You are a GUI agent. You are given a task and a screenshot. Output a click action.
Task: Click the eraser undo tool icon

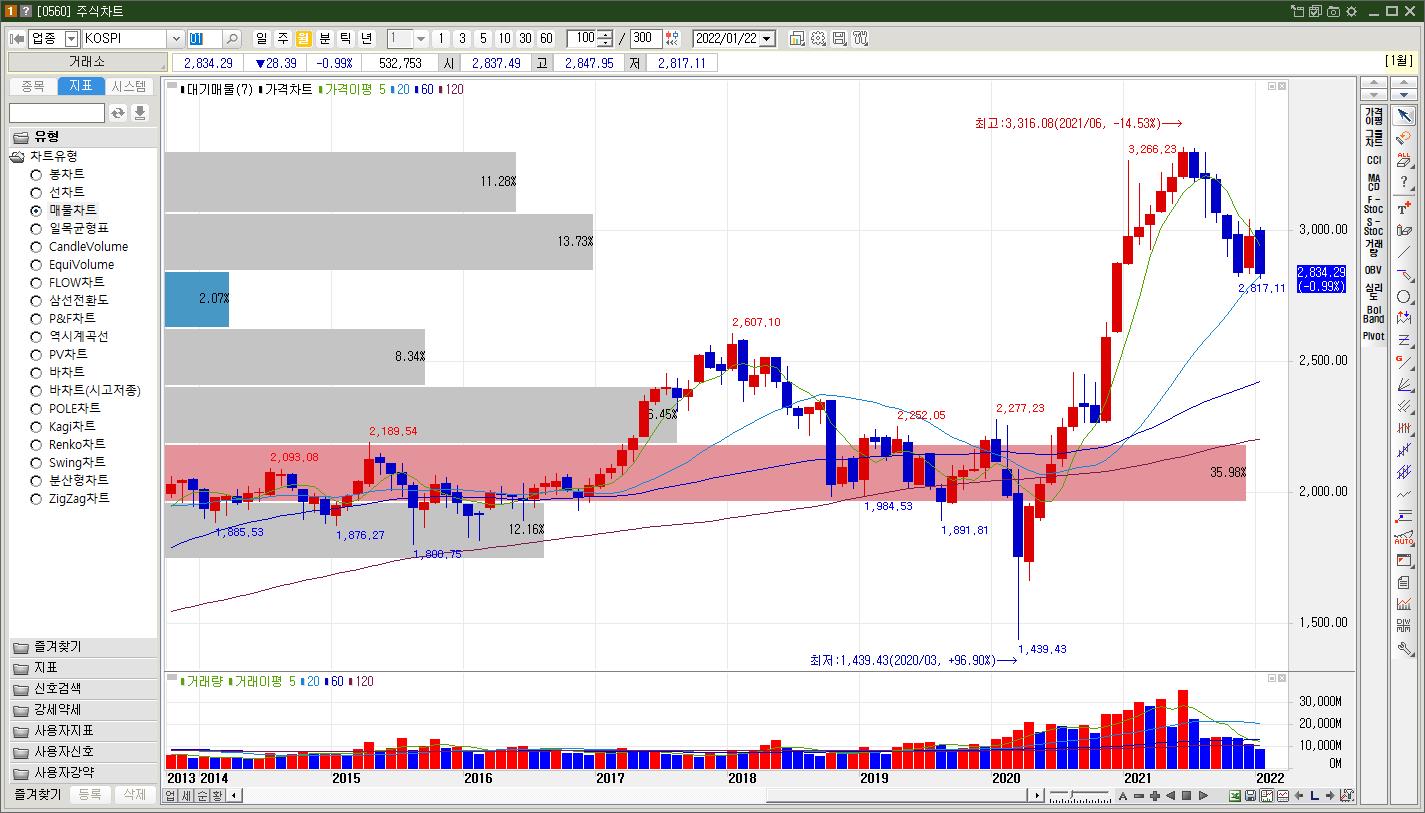pyautogui.click(x=1404, y=138)
